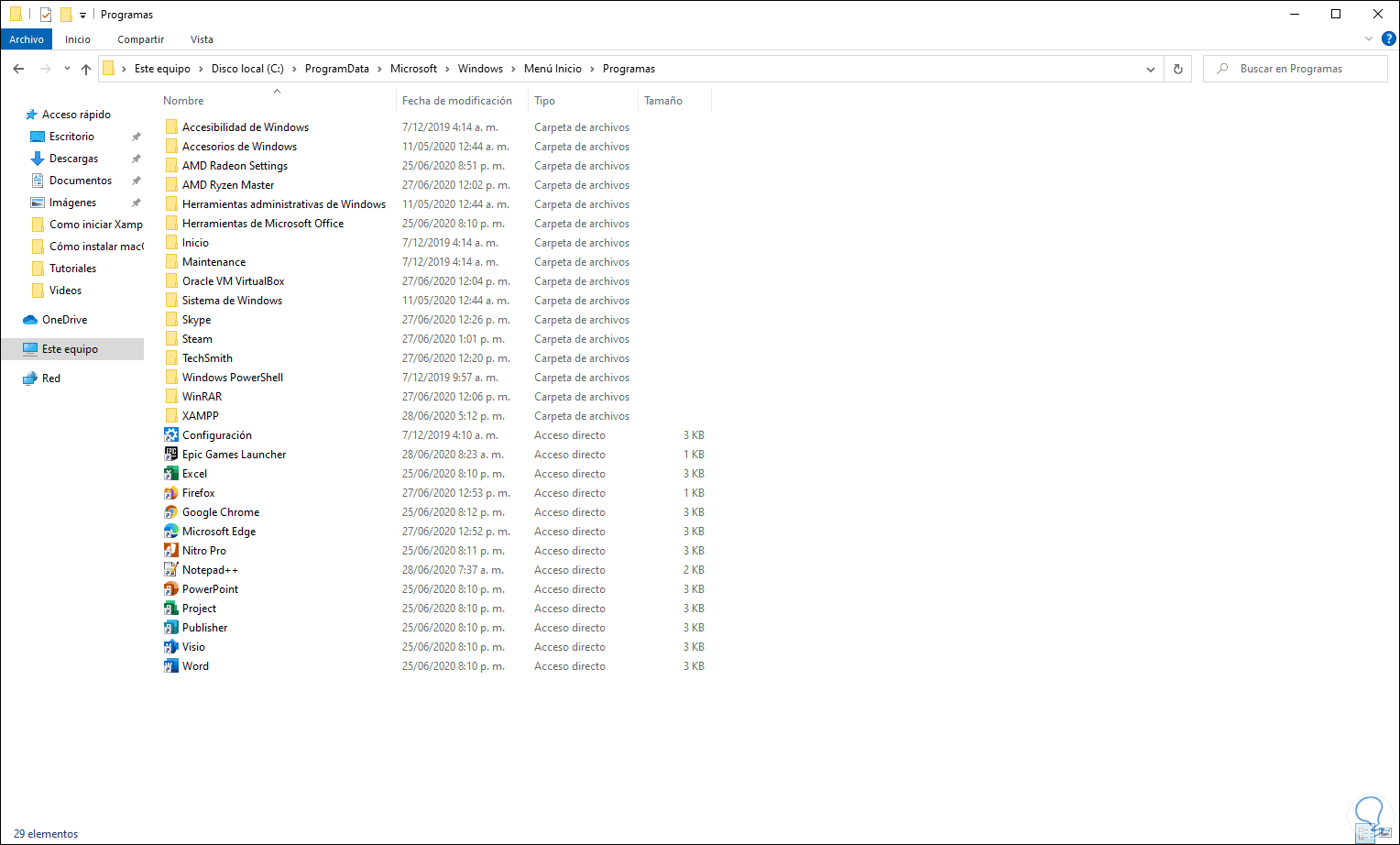The width and height of the screenshot is (1400, 845).
Task: Select the Publisher shortcut icon
Action: [x=171, y=628]
